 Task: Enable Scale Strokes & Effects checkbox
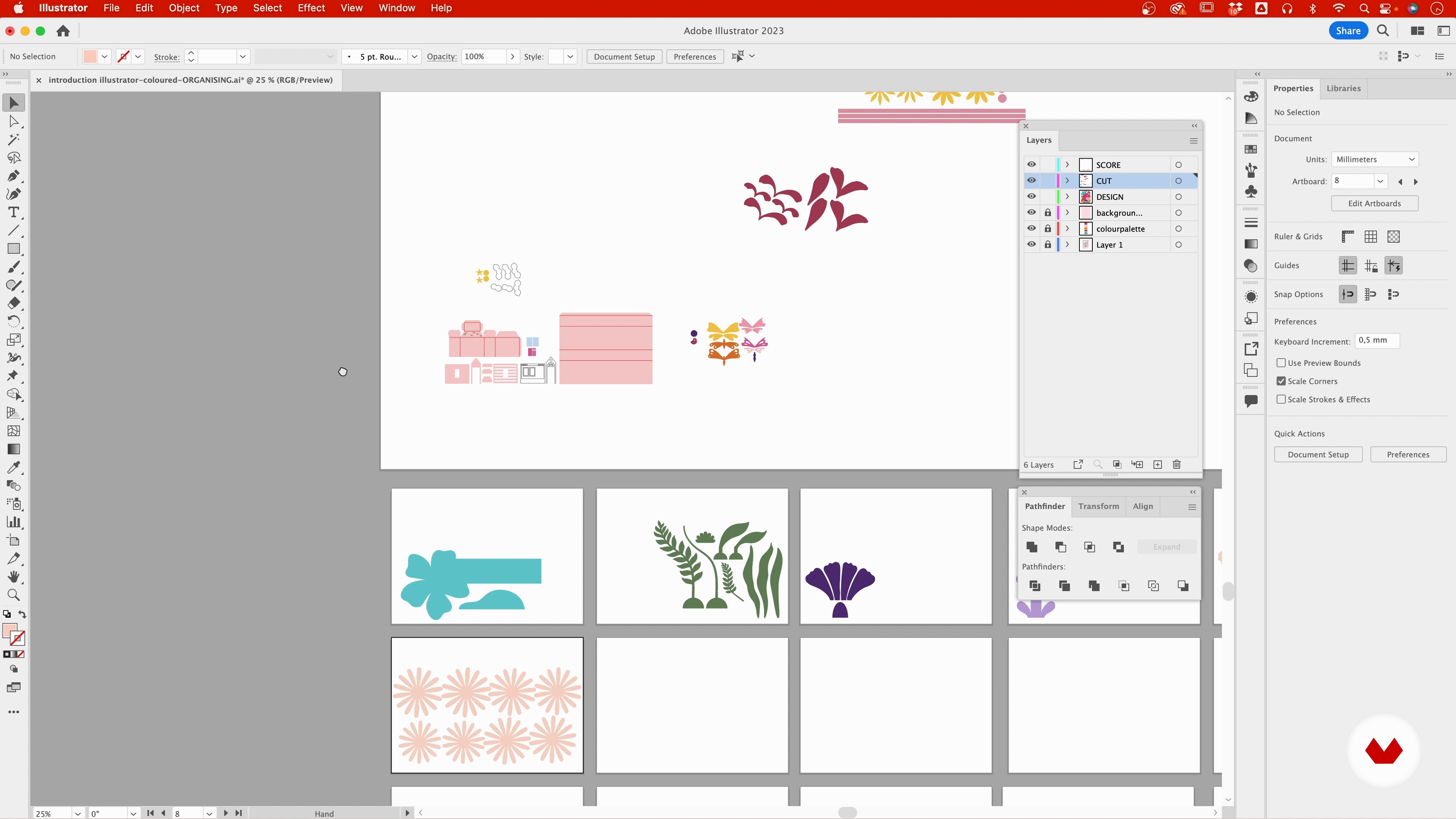point(1281,399)
